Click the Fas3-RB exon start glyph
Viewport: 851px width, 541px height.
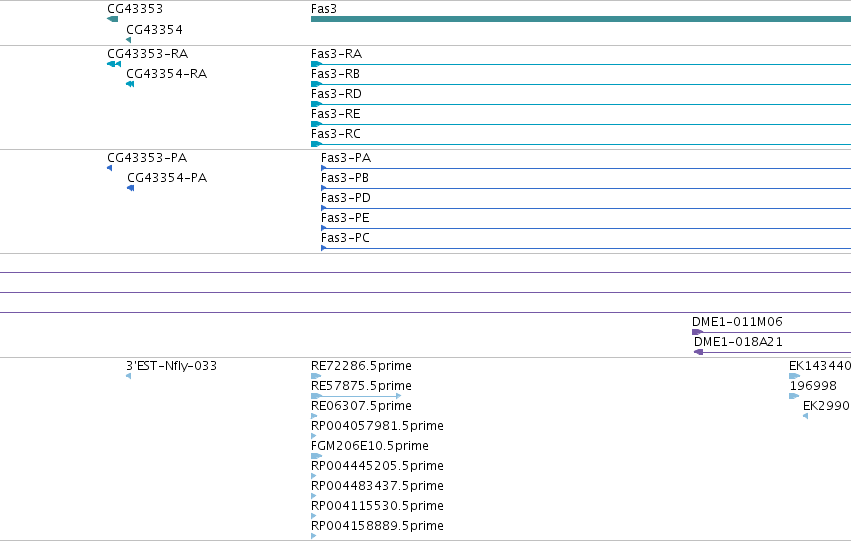tap(316, 84)
